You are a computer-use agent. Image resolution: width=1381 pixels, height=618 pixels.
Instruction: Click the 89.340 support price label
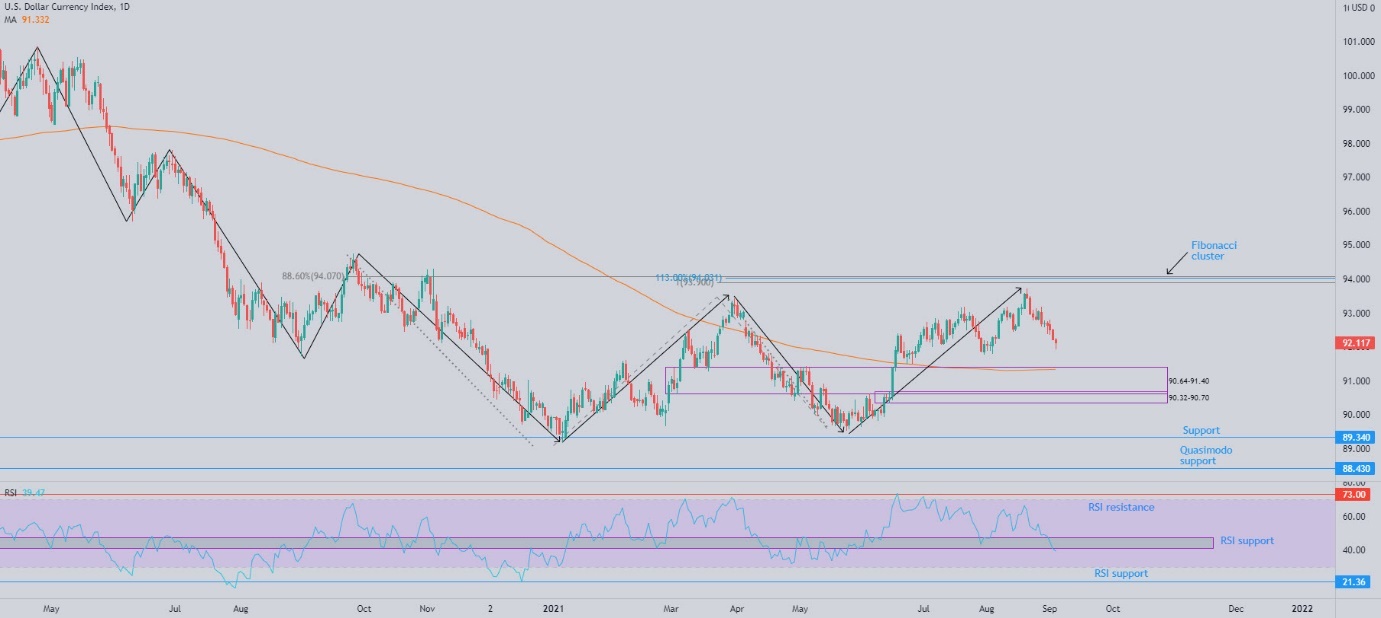pyautogui.click(x=1357, y=437)
